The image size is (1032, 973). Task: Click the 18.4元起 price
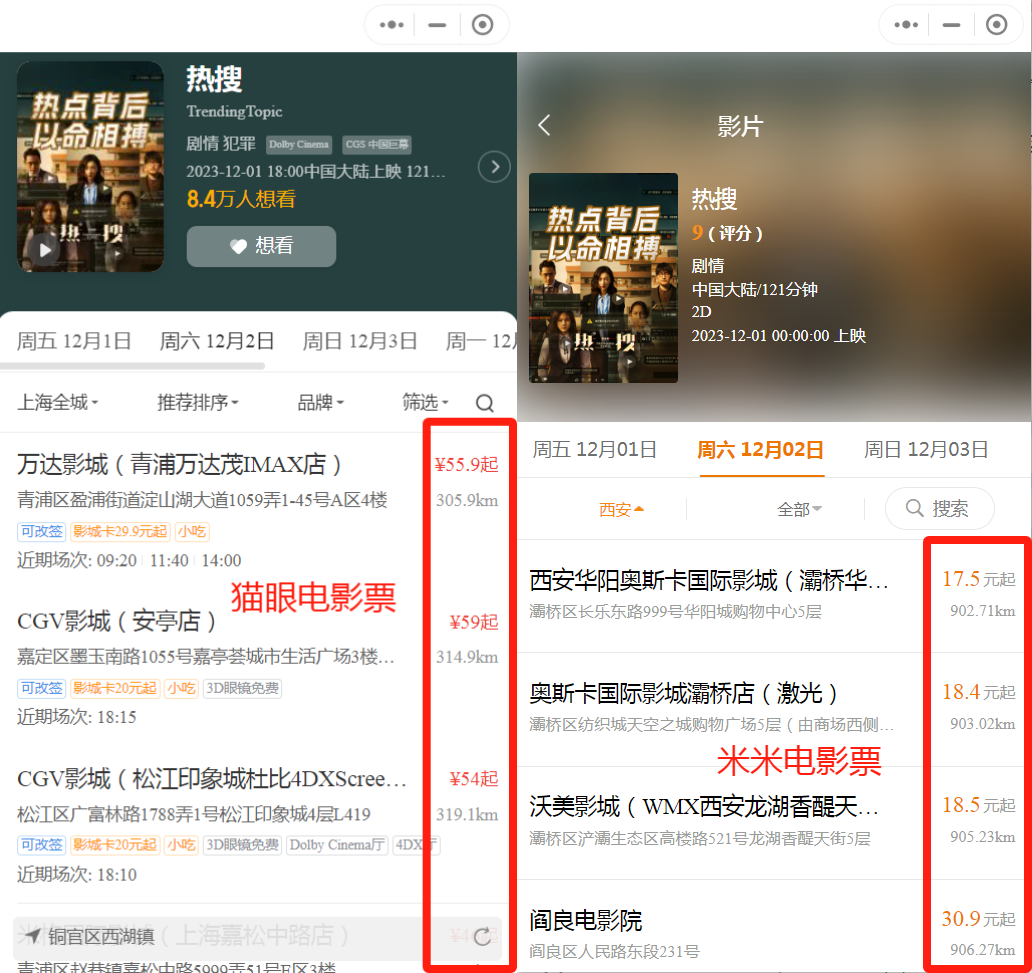(x=979, y=692)
